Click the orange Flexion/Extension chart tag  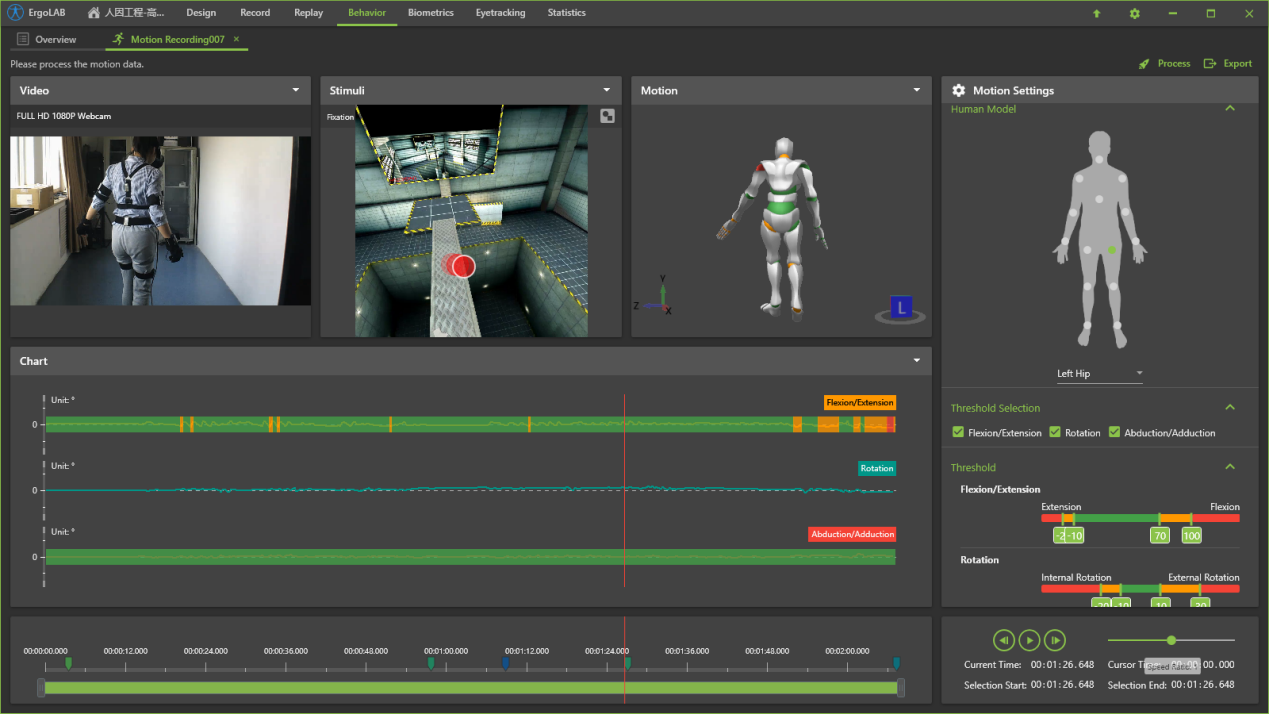(x=860, y=402)
